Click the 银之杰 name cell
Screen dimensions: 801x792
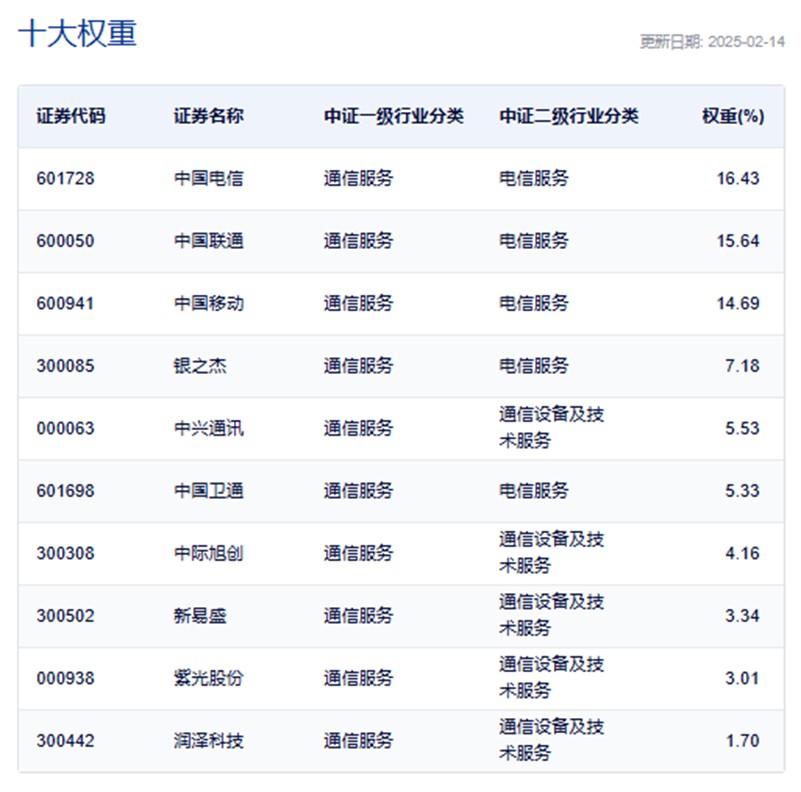click(200, 366)
